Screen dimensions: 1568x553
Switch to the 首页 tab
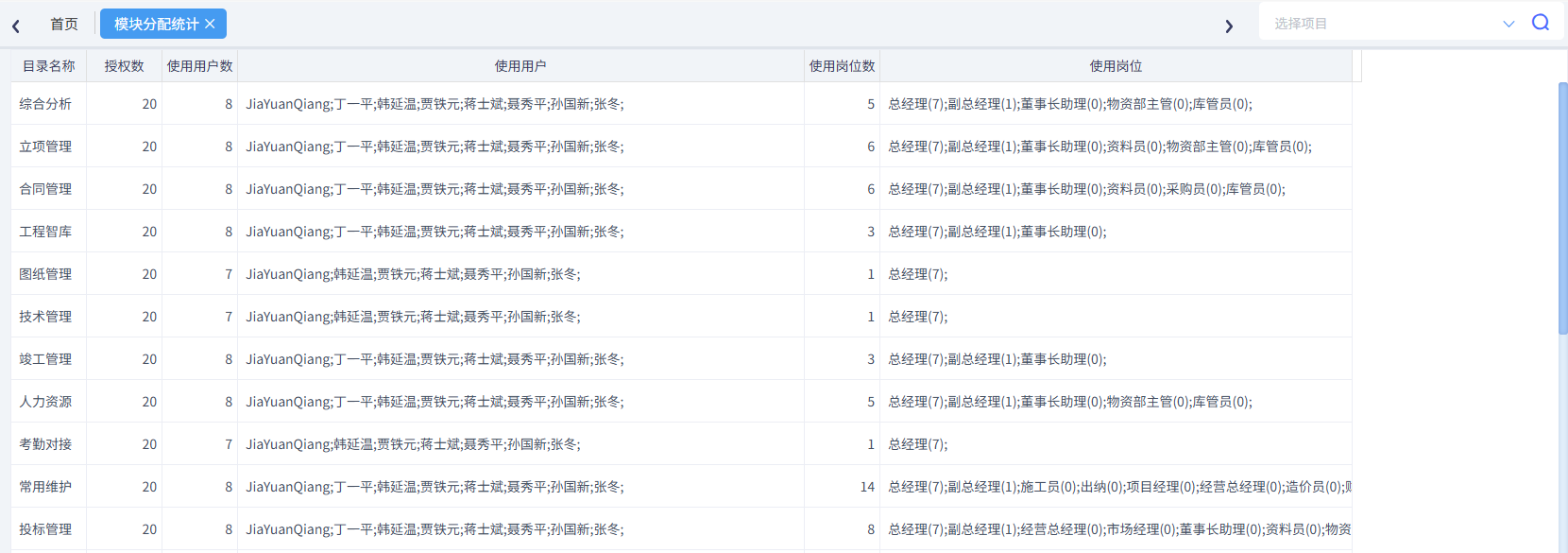(x=64, y=24)
